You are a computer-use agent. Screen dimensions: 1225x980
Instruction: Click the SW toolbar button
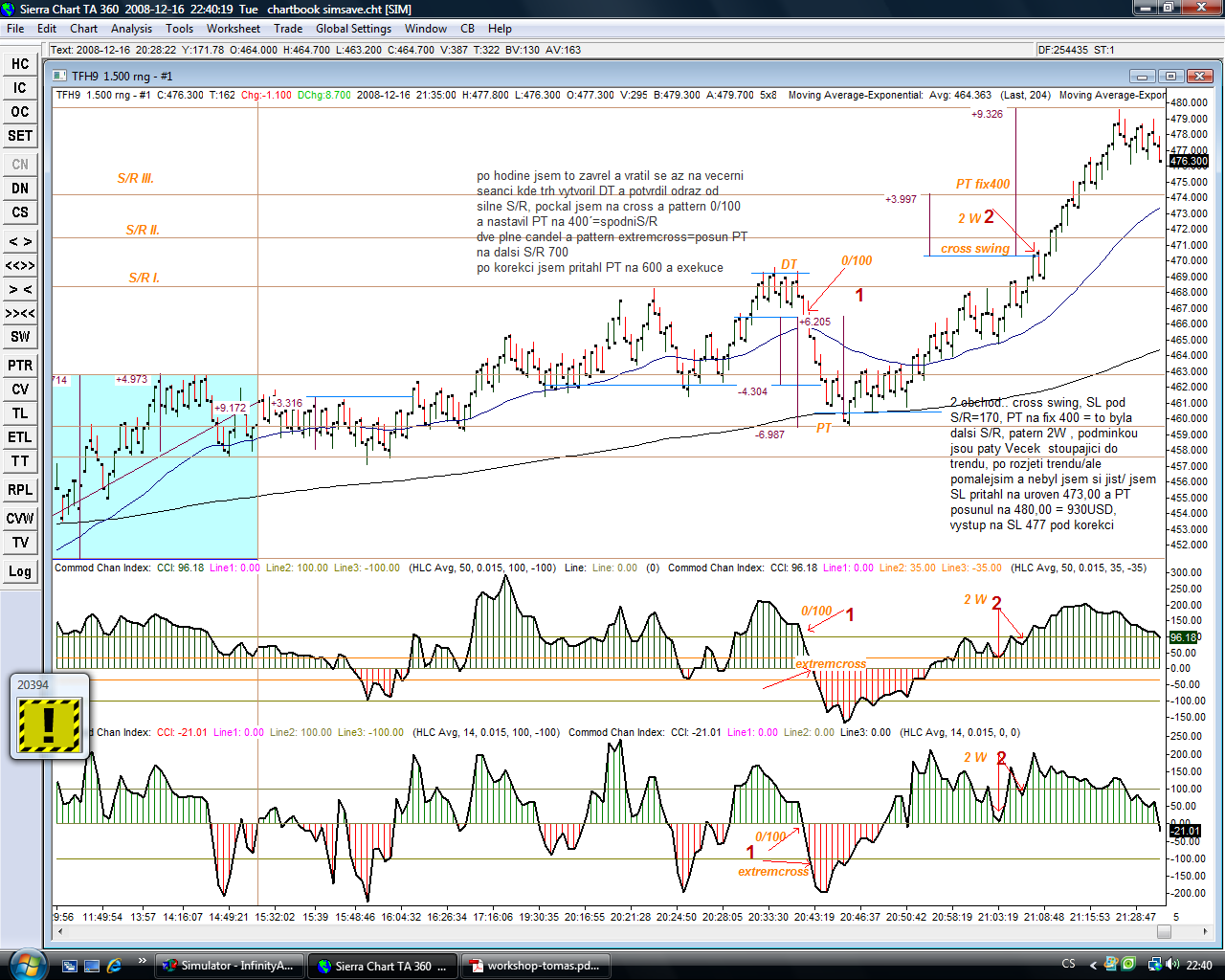(20, 337)
